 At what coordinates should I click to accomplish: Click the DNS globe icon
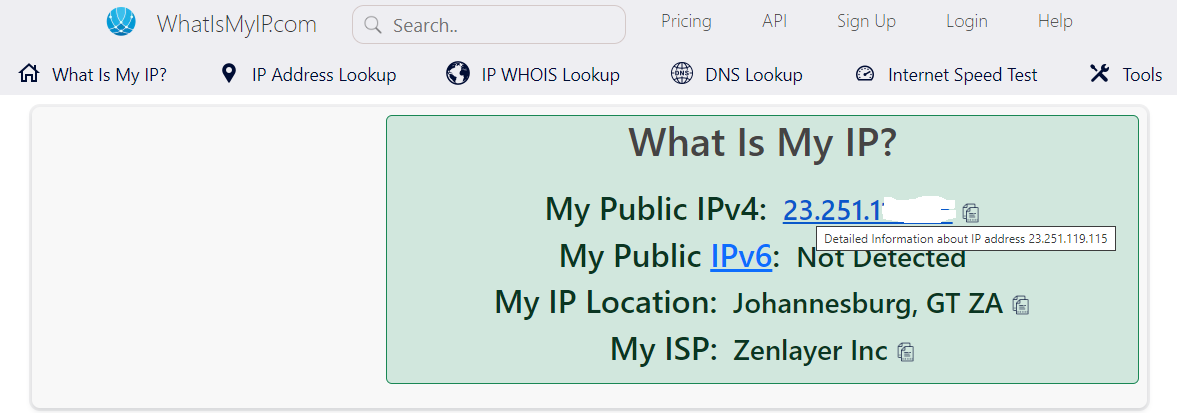[682, 74]
